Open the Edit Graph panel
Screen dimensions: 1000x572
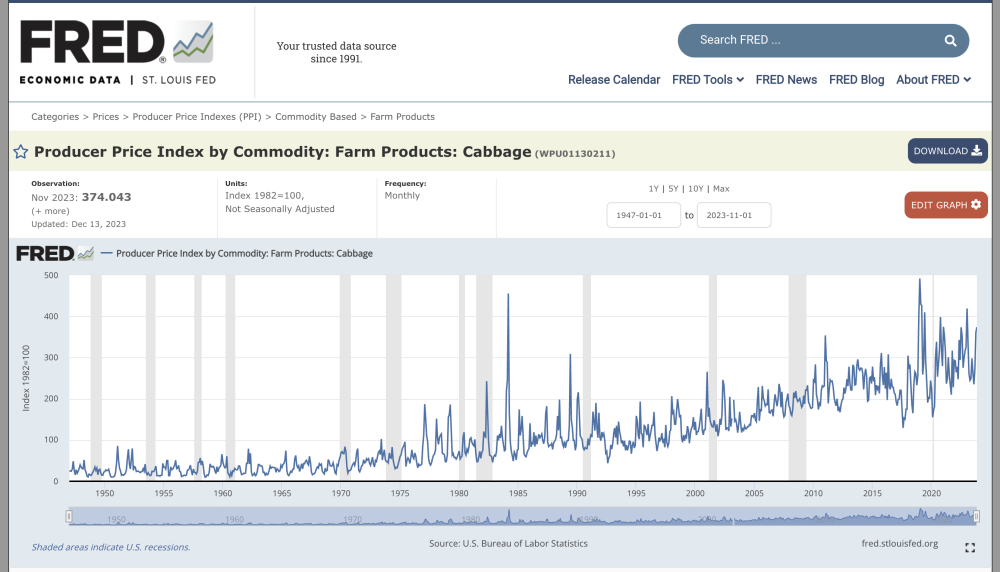pyautogui.click(x=945, y=205)
